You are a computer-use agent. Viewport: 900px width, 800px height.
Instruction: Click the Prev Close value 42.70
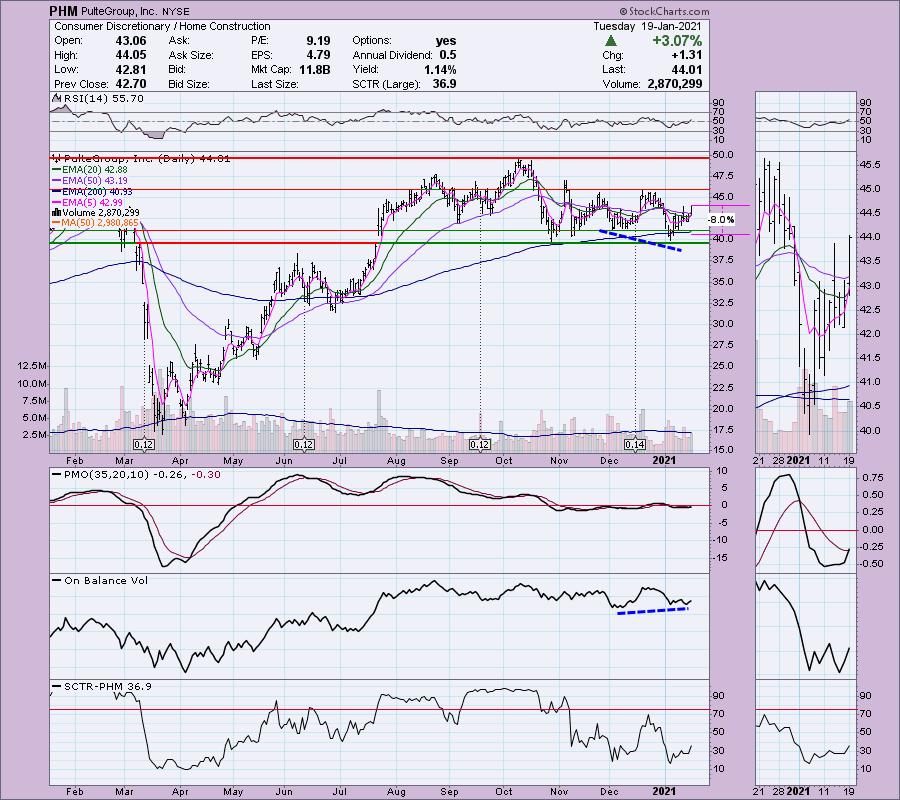[131, 84]
